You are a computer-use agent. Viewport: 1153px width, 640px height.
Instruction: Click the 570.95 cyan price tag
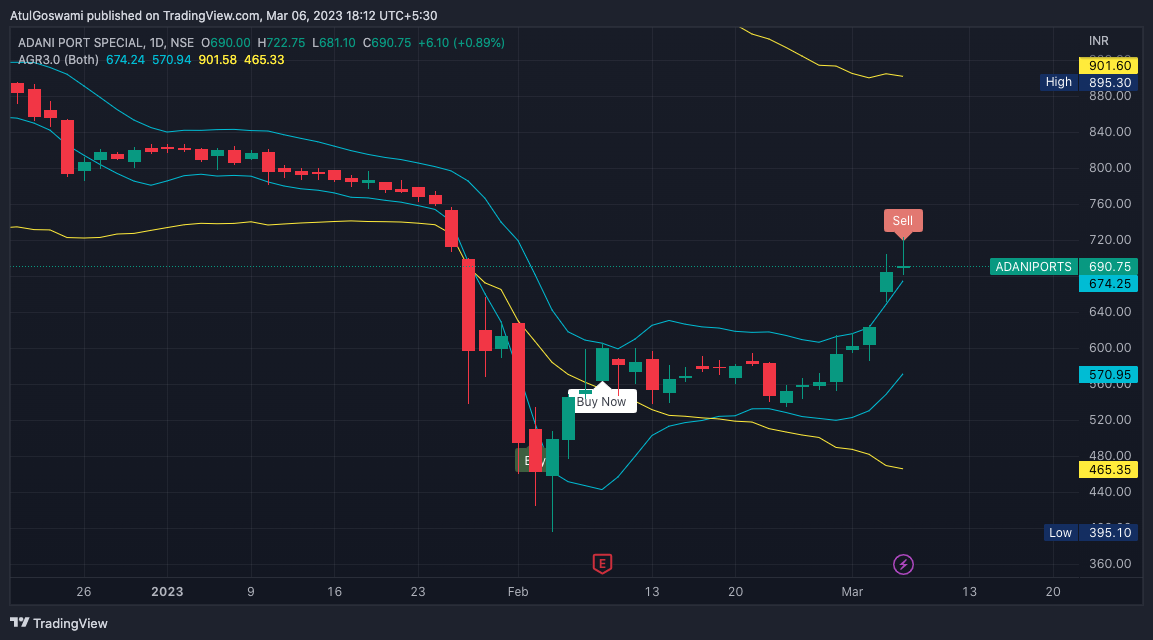(1109, 374)
